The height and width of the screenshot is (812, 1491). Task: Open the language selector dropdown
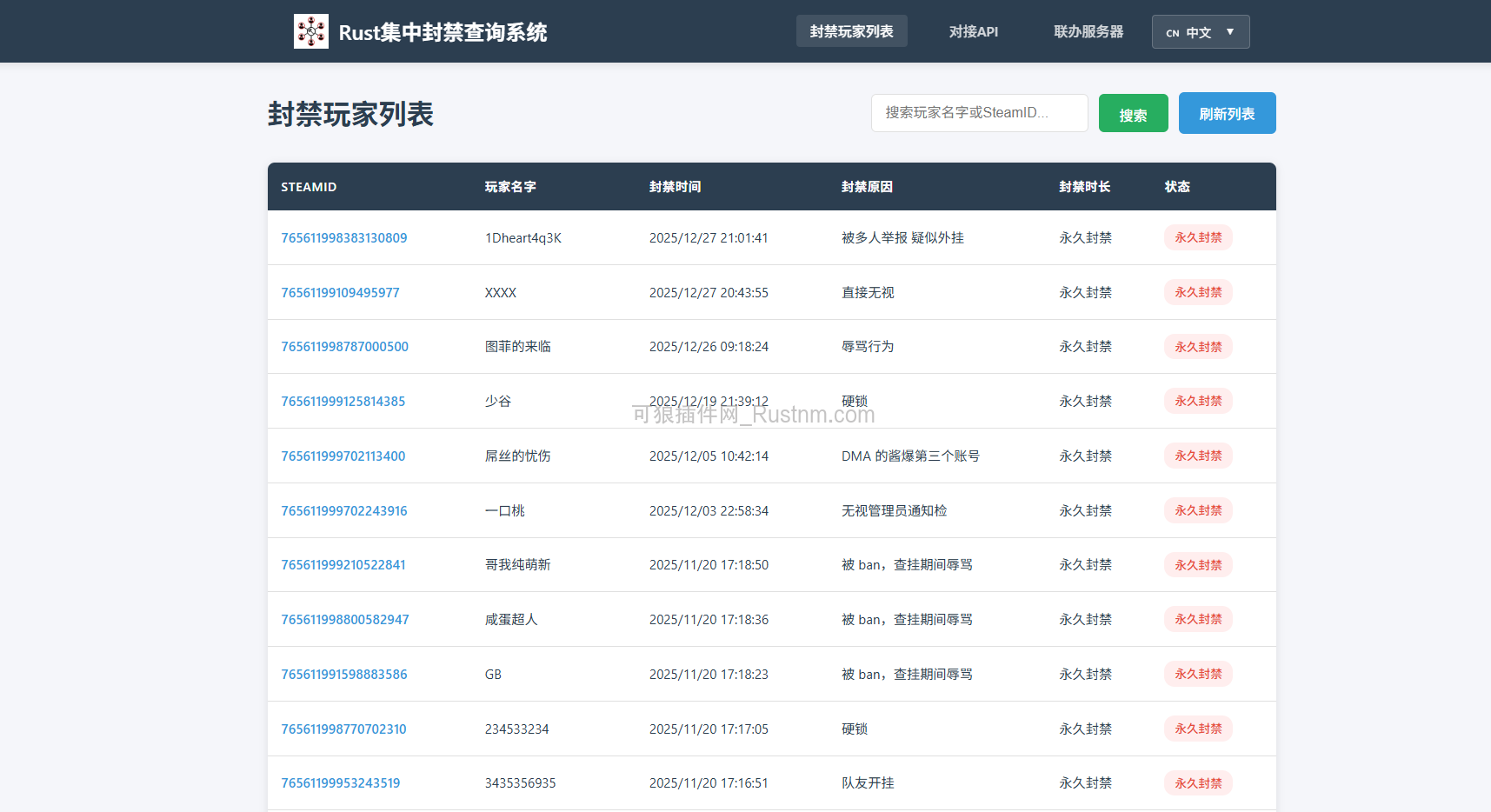(x=1200, y=31)
